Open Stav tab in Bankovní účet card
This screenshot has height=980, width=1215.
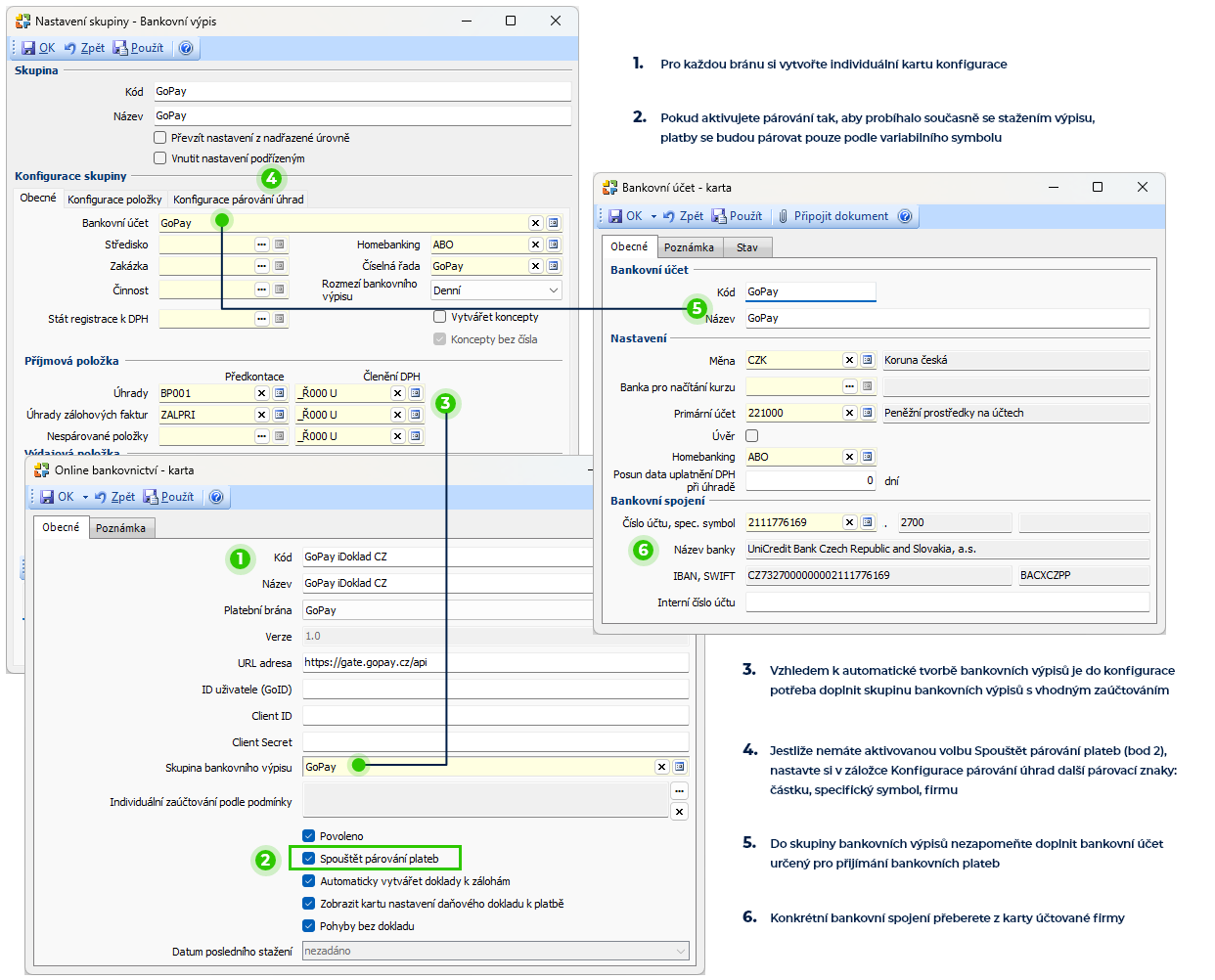coord(747,247)
